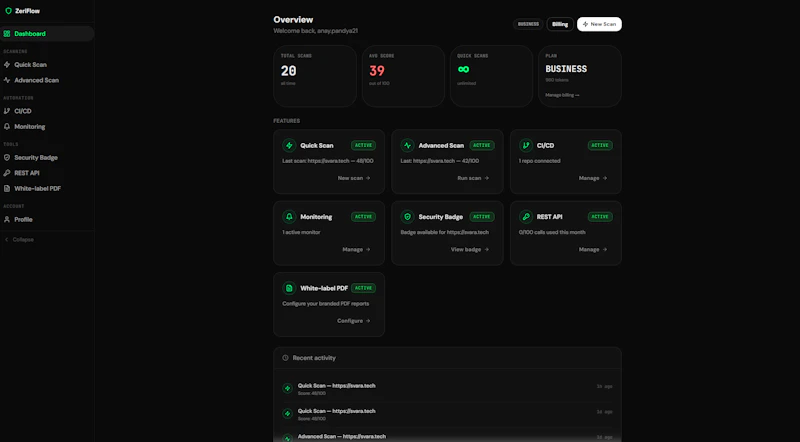Click ACTIVE badge on REST API card
Screen dimensions: 800x442
[x=600, y=217]
